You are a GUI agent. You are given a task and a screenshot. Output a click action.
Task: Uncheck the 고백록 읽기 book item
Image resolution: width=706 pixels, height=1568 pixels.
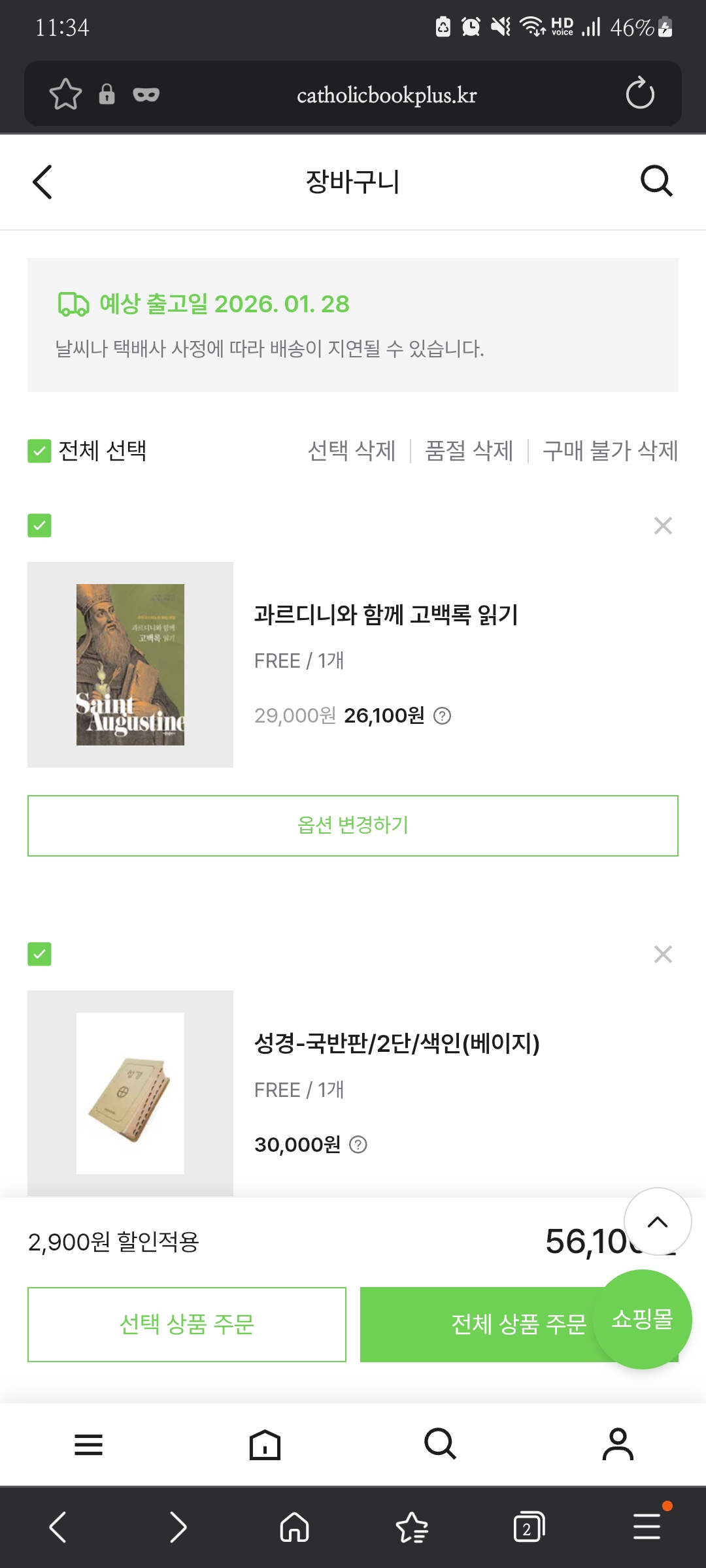click(x=39, y=525)
